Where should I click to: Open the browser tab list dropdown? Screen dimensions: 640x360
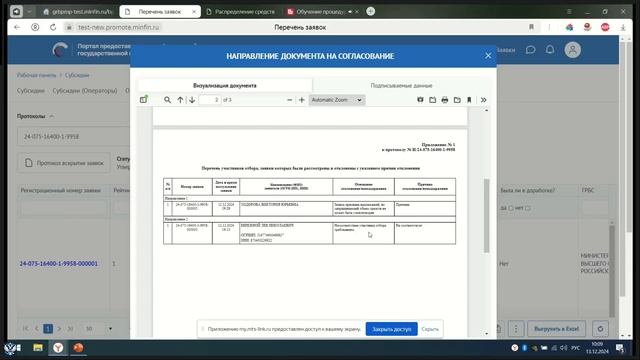29,11
